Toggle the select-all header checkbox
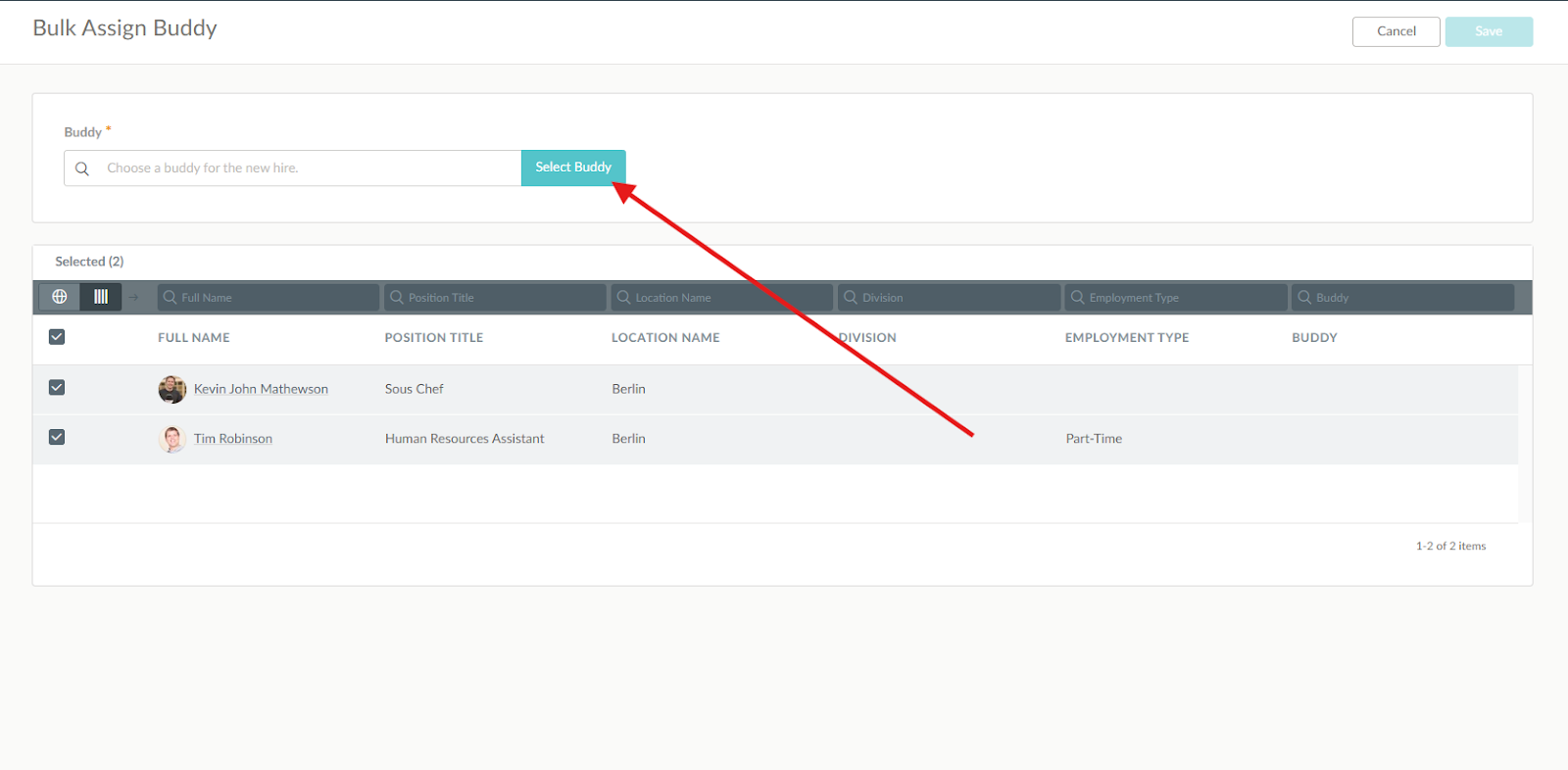This screenshot has width=1568, height=770. (x=57, y=337)
